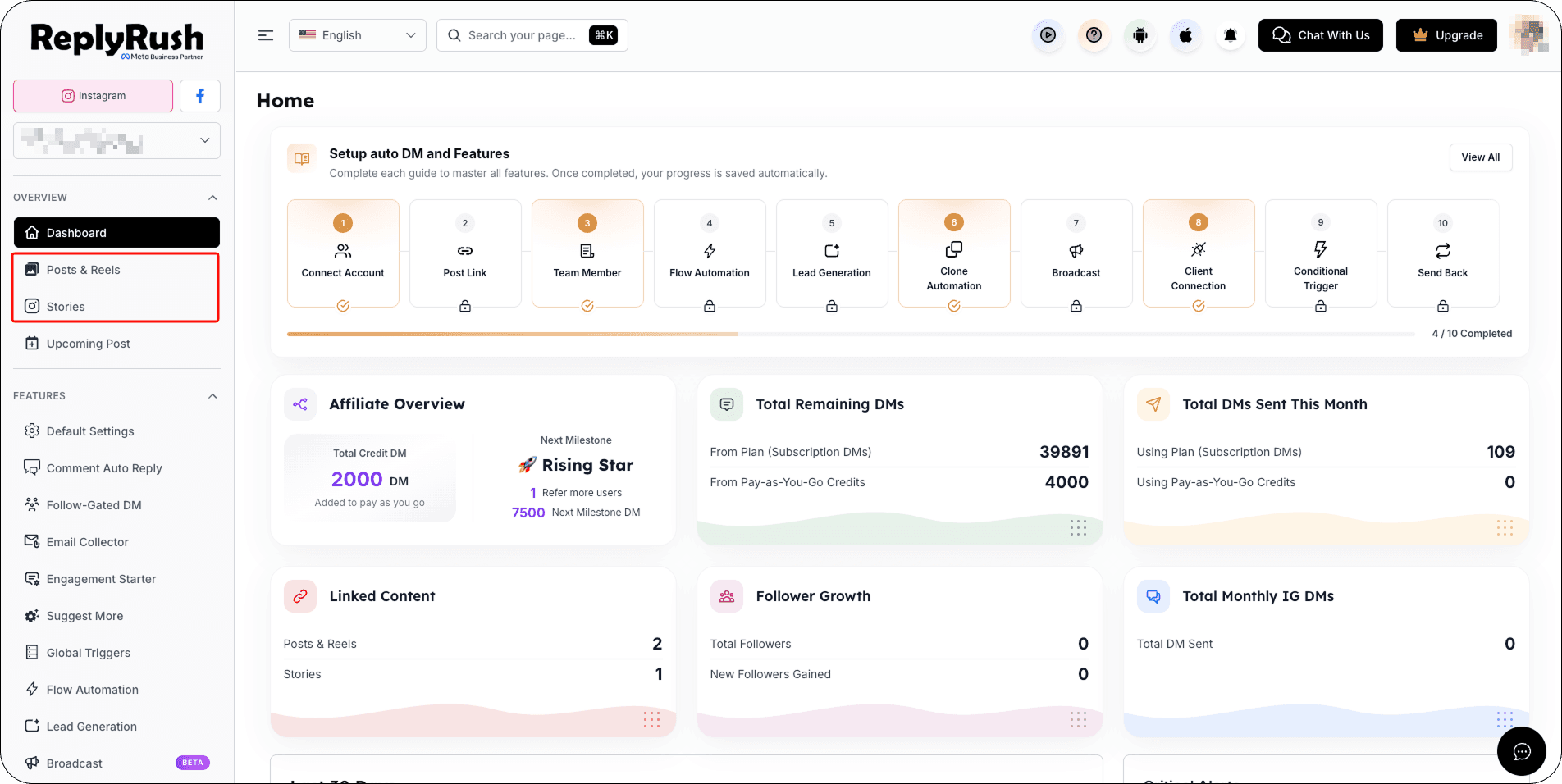Viewport: 1562px width, 784px height.
Task: Click the Upgrade button
Action: [1446, 35]
